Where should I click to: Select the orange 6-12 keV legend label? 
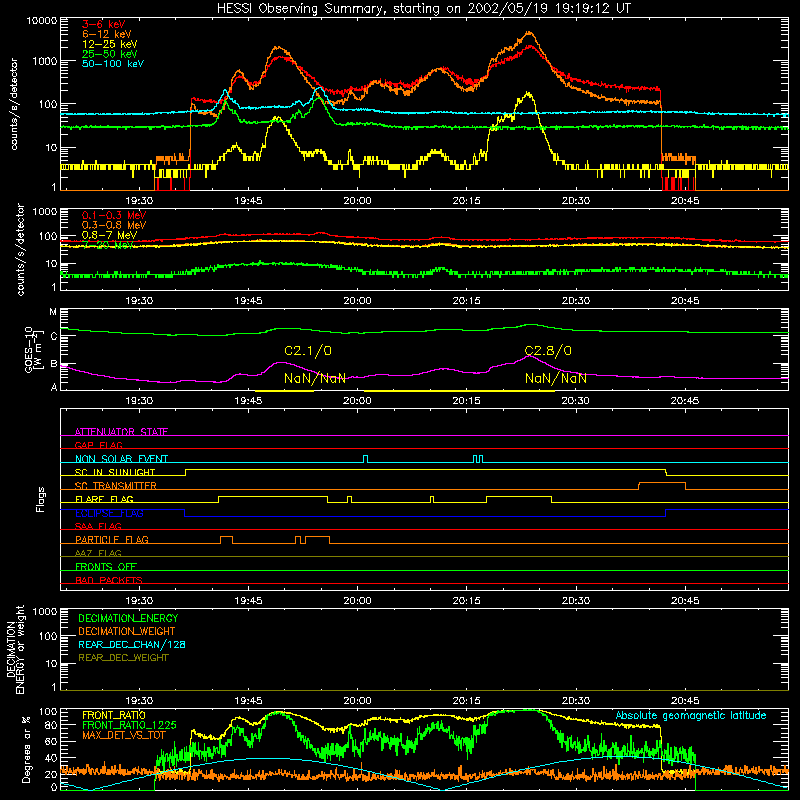pos(106,34)
